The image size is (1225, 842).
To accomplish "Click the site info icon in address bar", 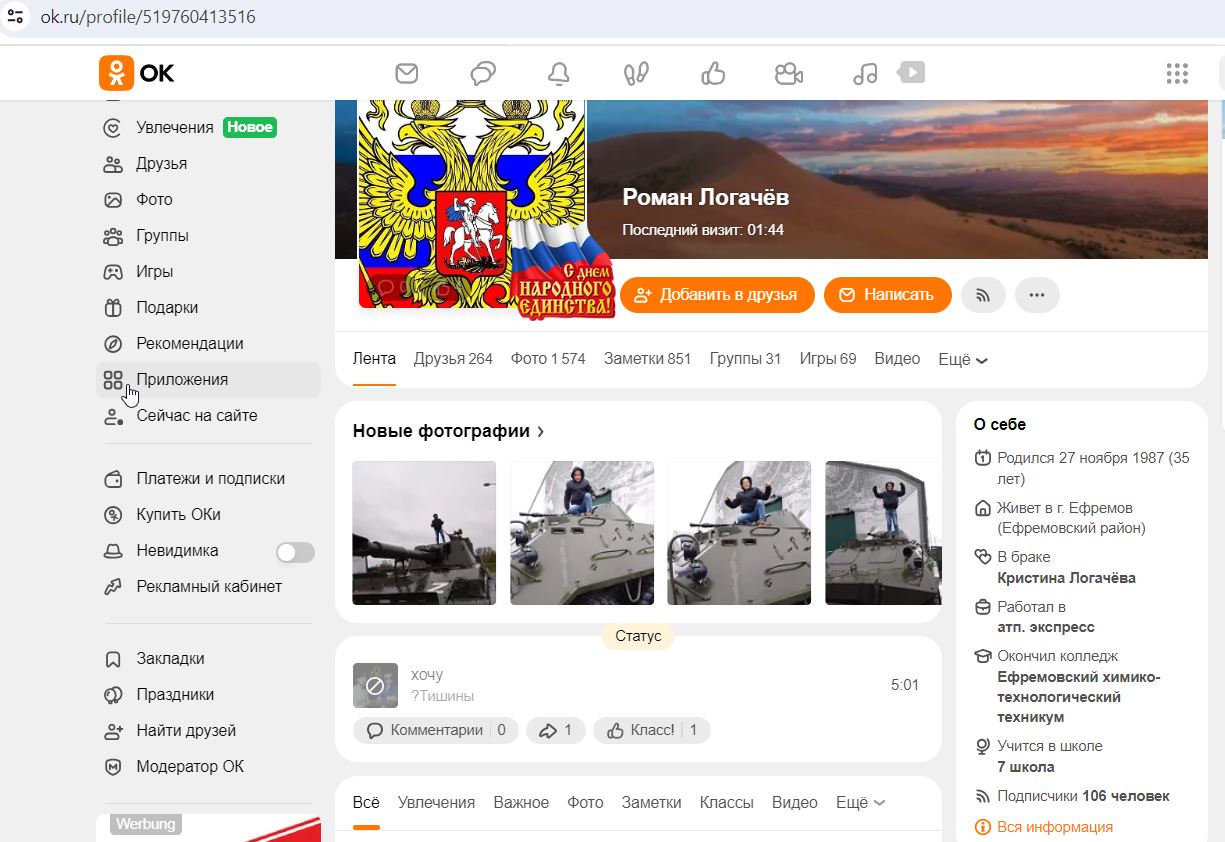I will point(15,17).
